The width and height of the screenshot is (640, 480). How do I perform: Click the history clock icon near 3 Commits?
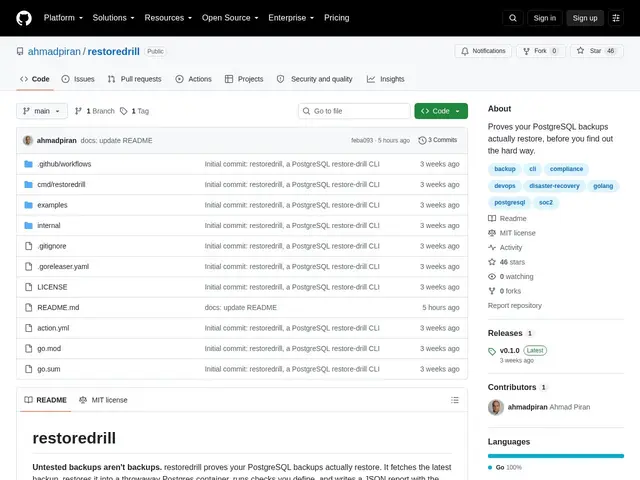[x=422, y=140]
